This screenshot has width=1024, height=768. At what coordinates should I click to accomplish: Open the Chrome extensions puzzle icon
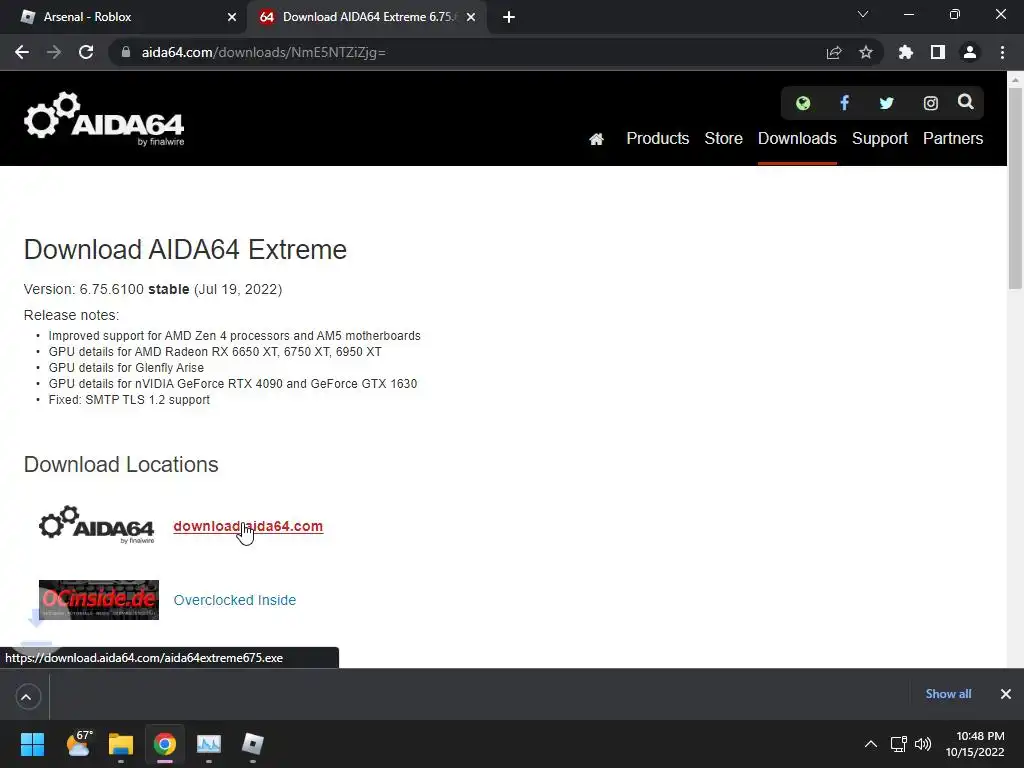tap(906, 52)
